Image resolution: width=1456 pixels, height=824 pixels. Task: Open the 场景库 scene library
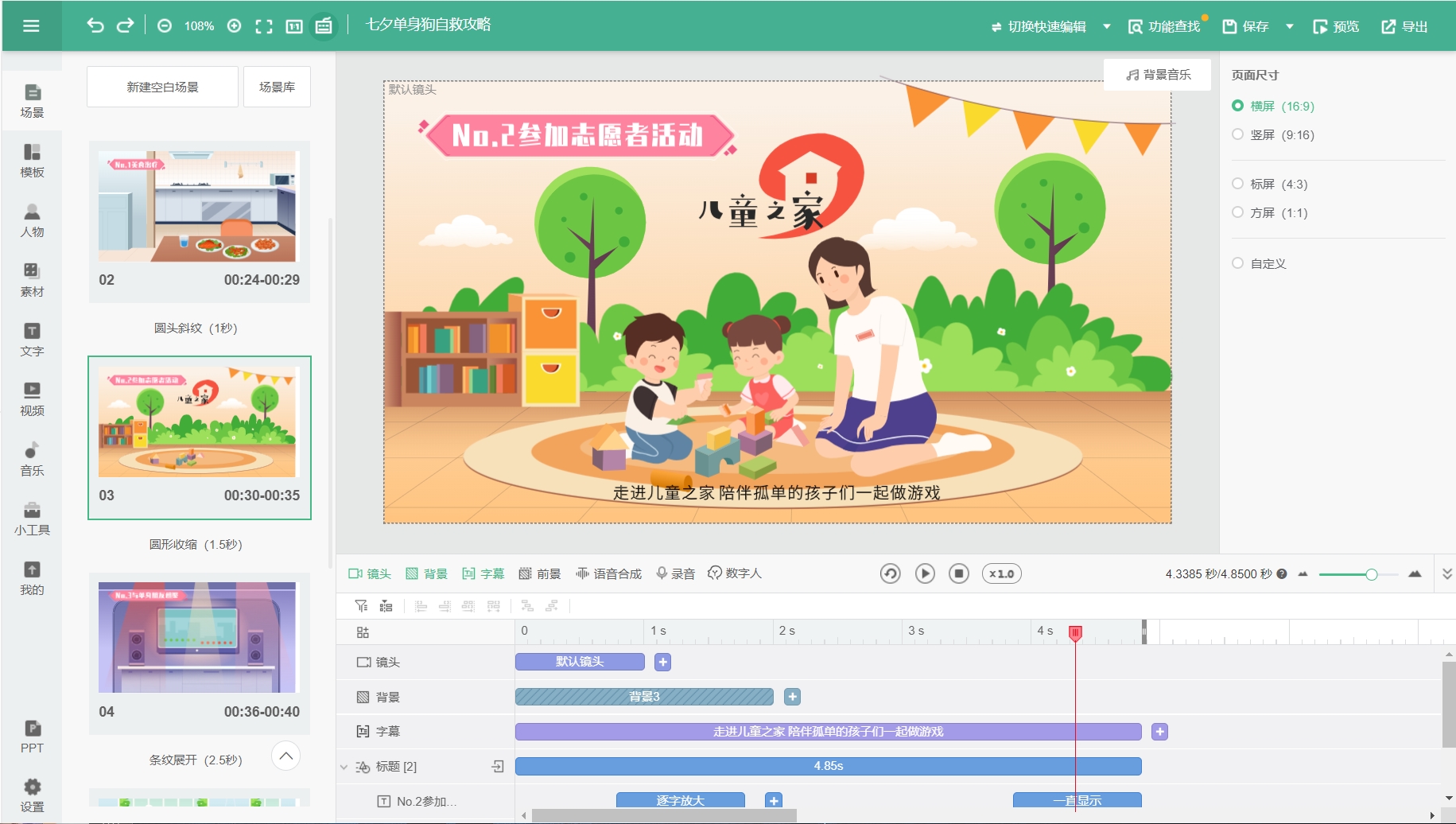[277, 87]
